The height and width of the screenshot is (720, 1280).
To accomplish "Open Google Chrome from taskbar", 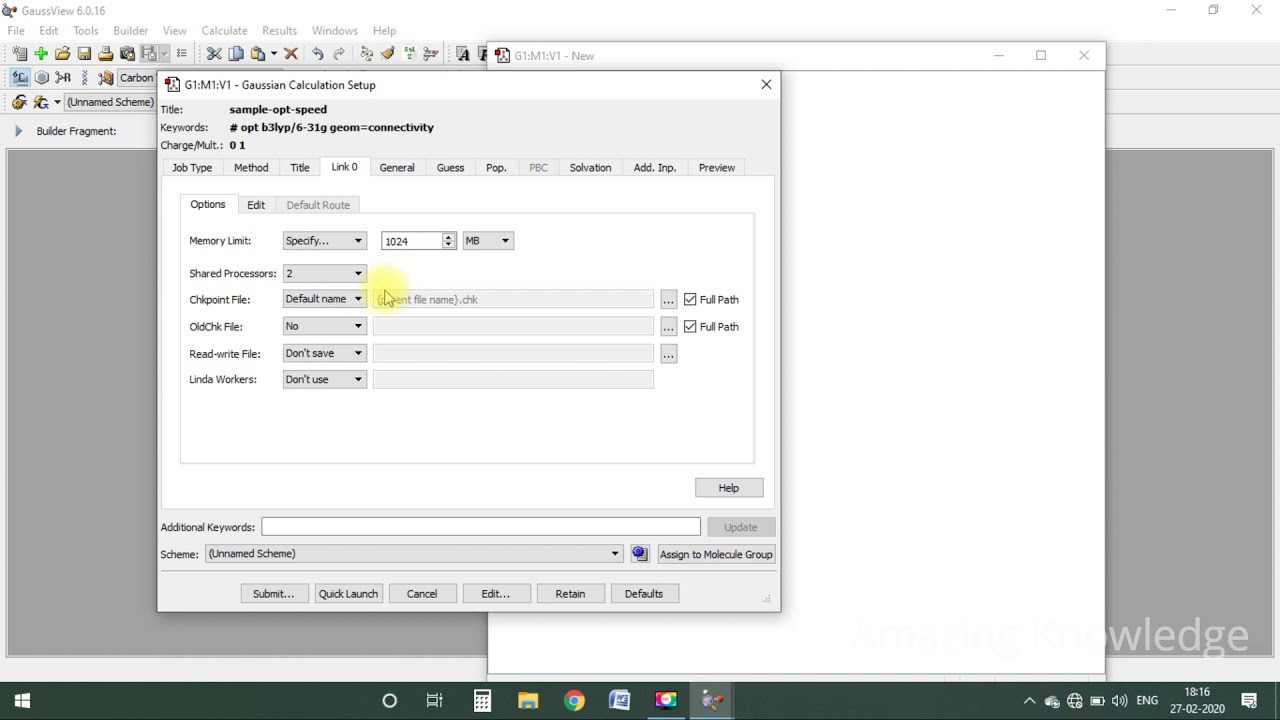I will pos(574,701).
